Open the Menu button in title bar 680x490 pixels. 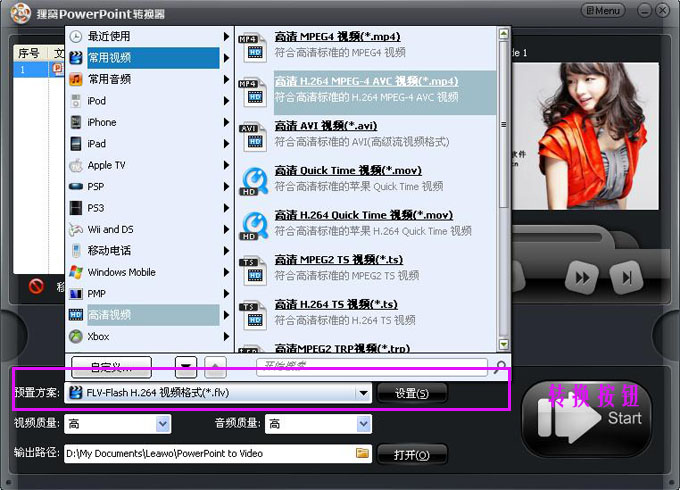[x=603, y=10]
